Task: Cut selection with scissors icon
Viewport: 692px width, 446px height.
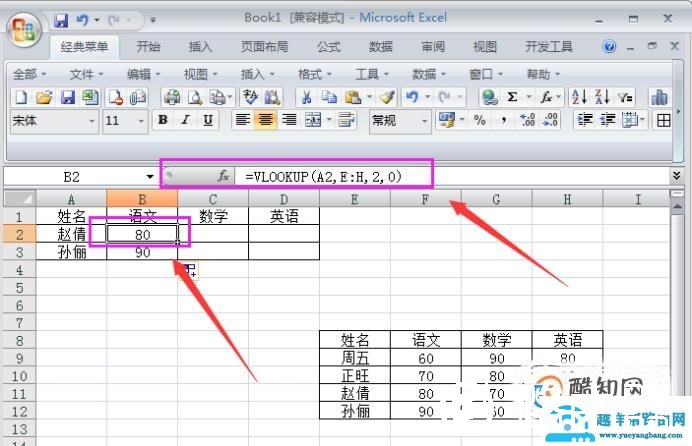Action: (x=306, y=97)
